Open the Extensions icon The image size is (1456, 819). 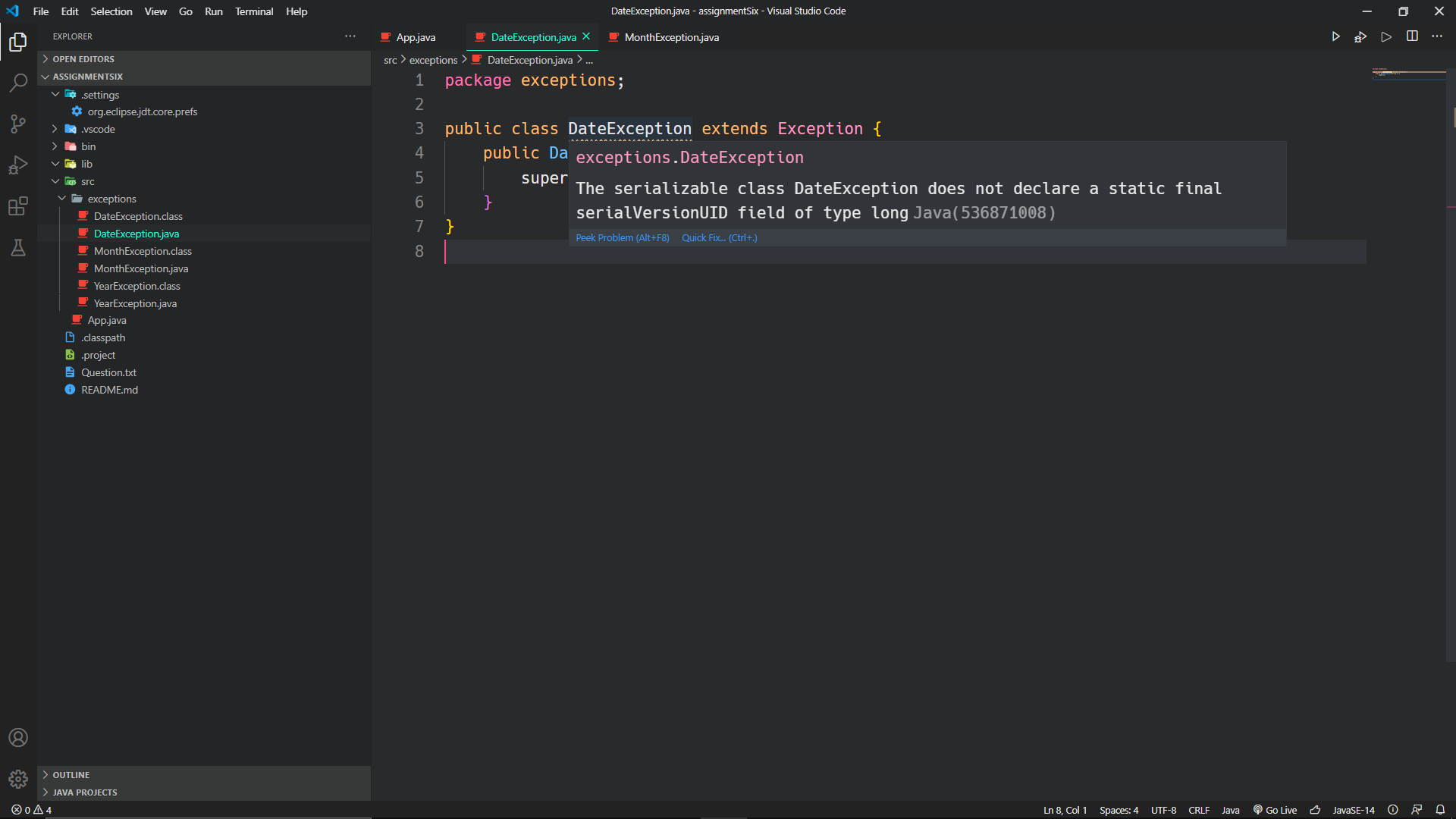(17, 206)
